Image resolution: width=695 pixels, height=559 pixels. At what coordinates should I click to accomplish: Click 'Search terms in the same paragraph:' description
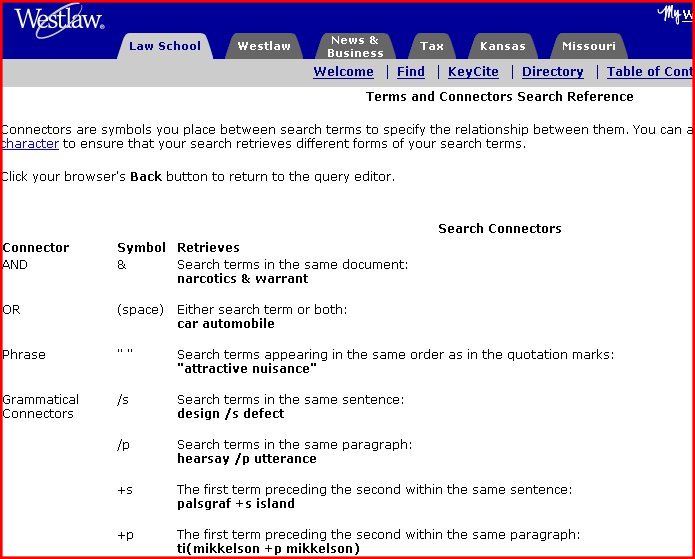[294, 445]
